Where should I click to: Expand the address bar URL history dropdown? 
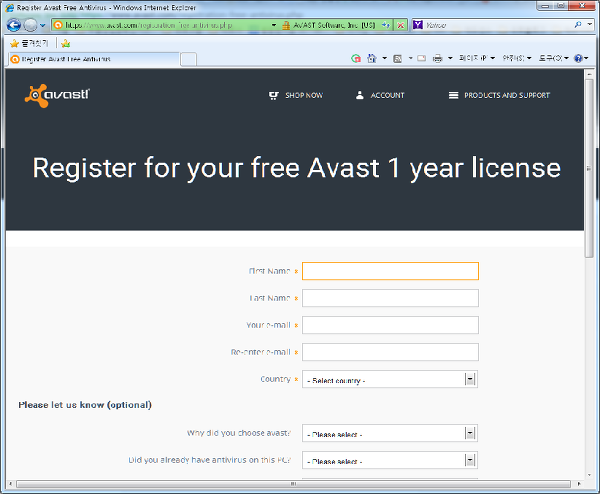[x=274, y=25]
